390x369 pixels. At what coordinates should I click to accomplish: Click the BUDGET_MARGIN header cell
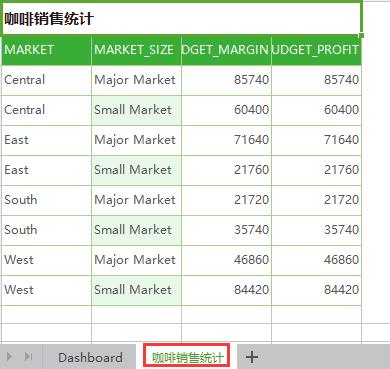227,50
